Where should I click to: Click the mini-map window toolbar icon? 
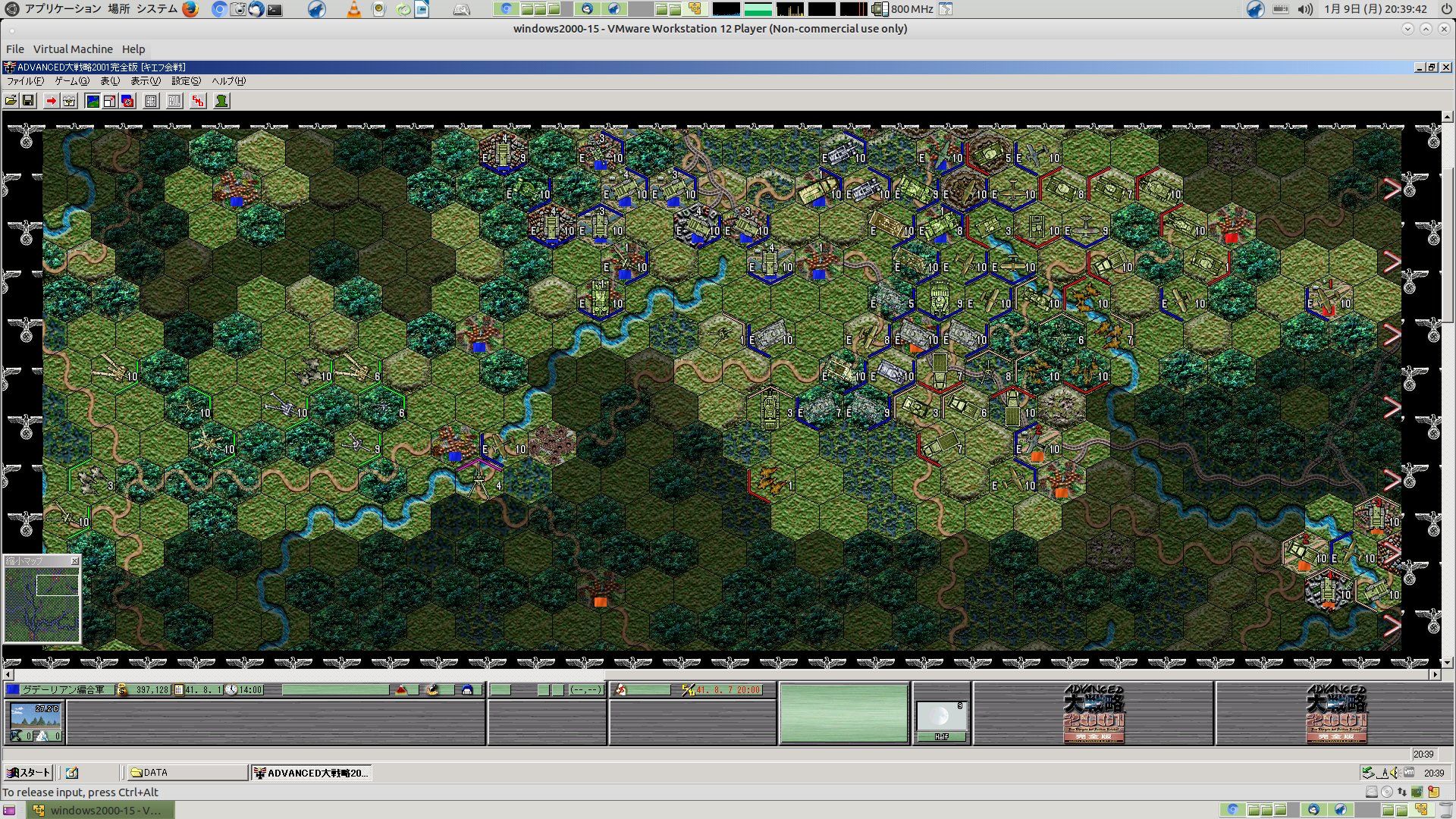110,101
